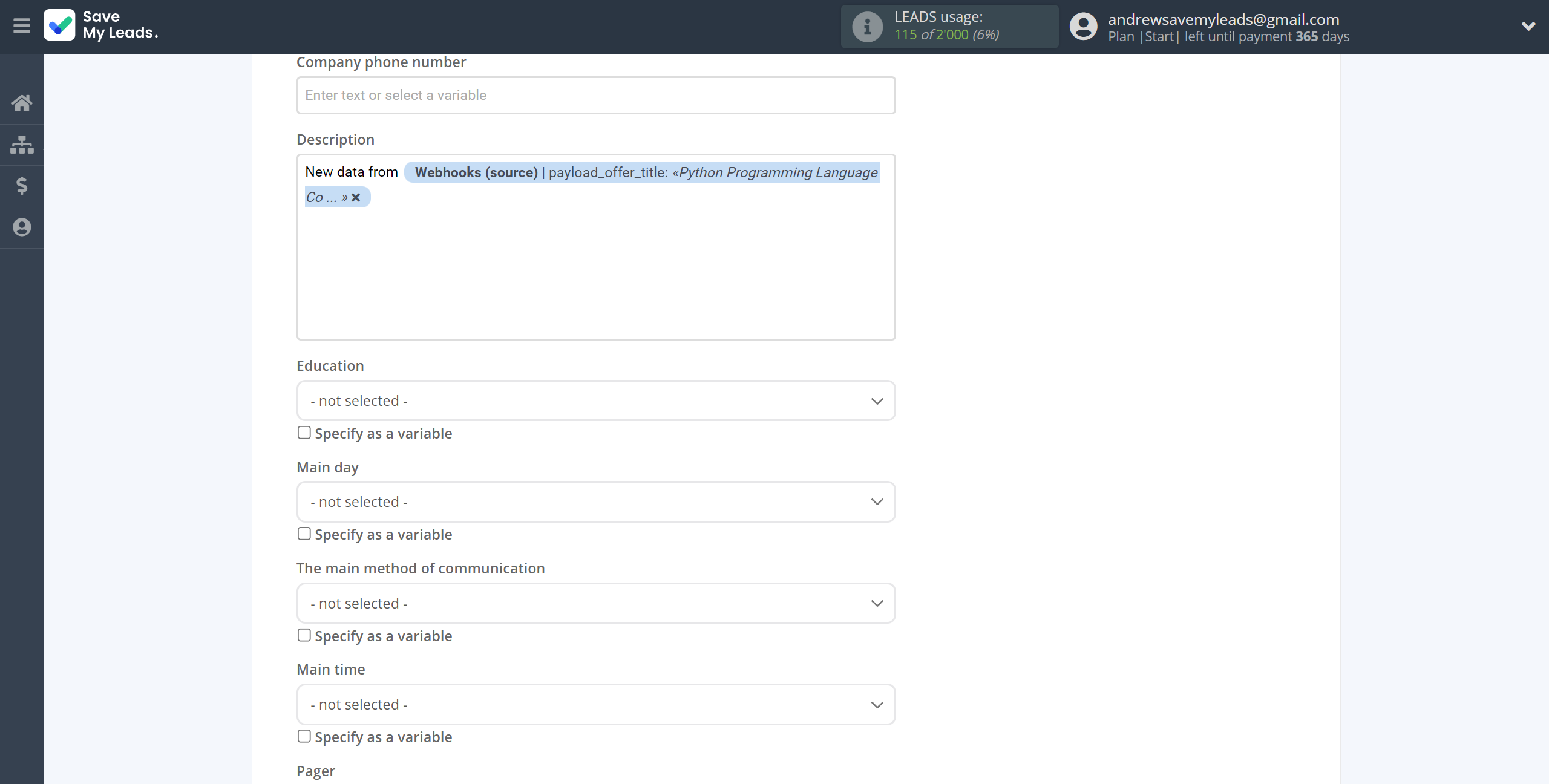The image size is (1549, 784).
Task: Click inside the Description text area
Action: (596, 247)
